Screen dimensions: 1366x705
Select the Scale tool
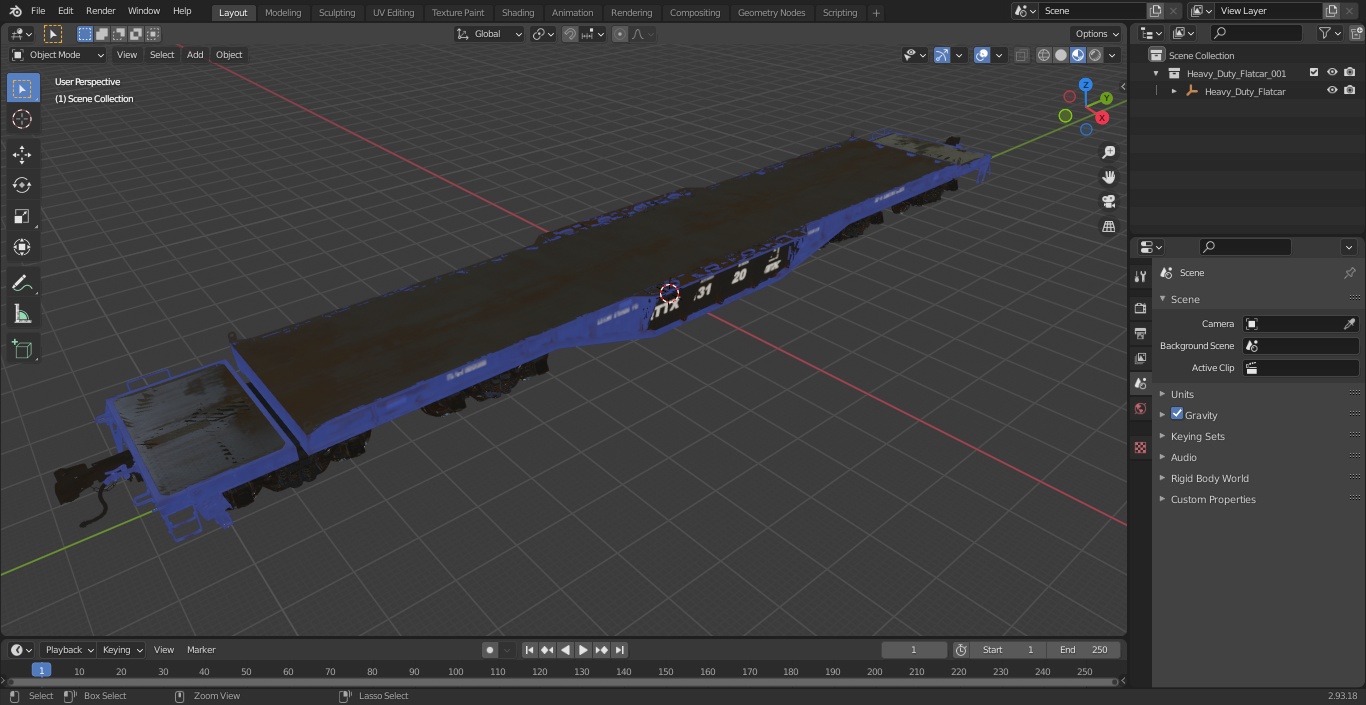[22, 216]
